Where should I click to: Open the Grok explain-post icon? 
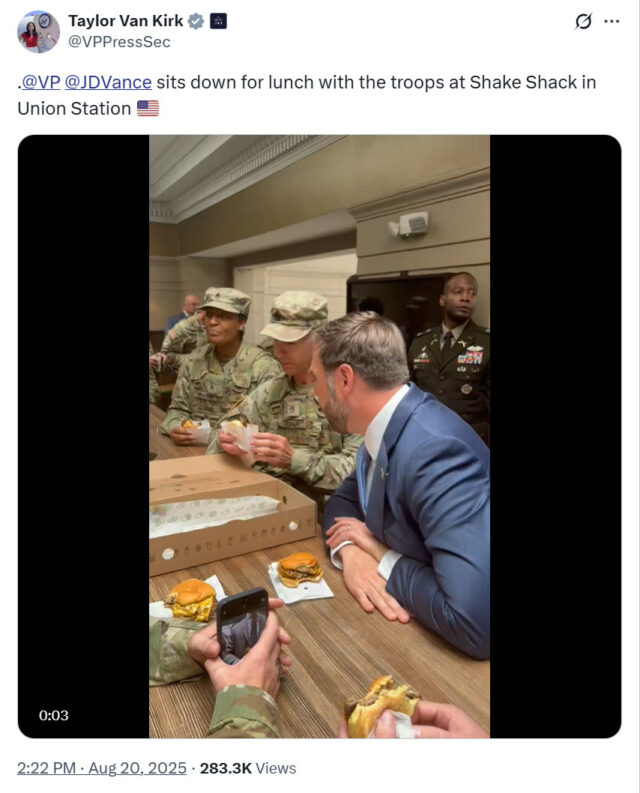(583, 21)
